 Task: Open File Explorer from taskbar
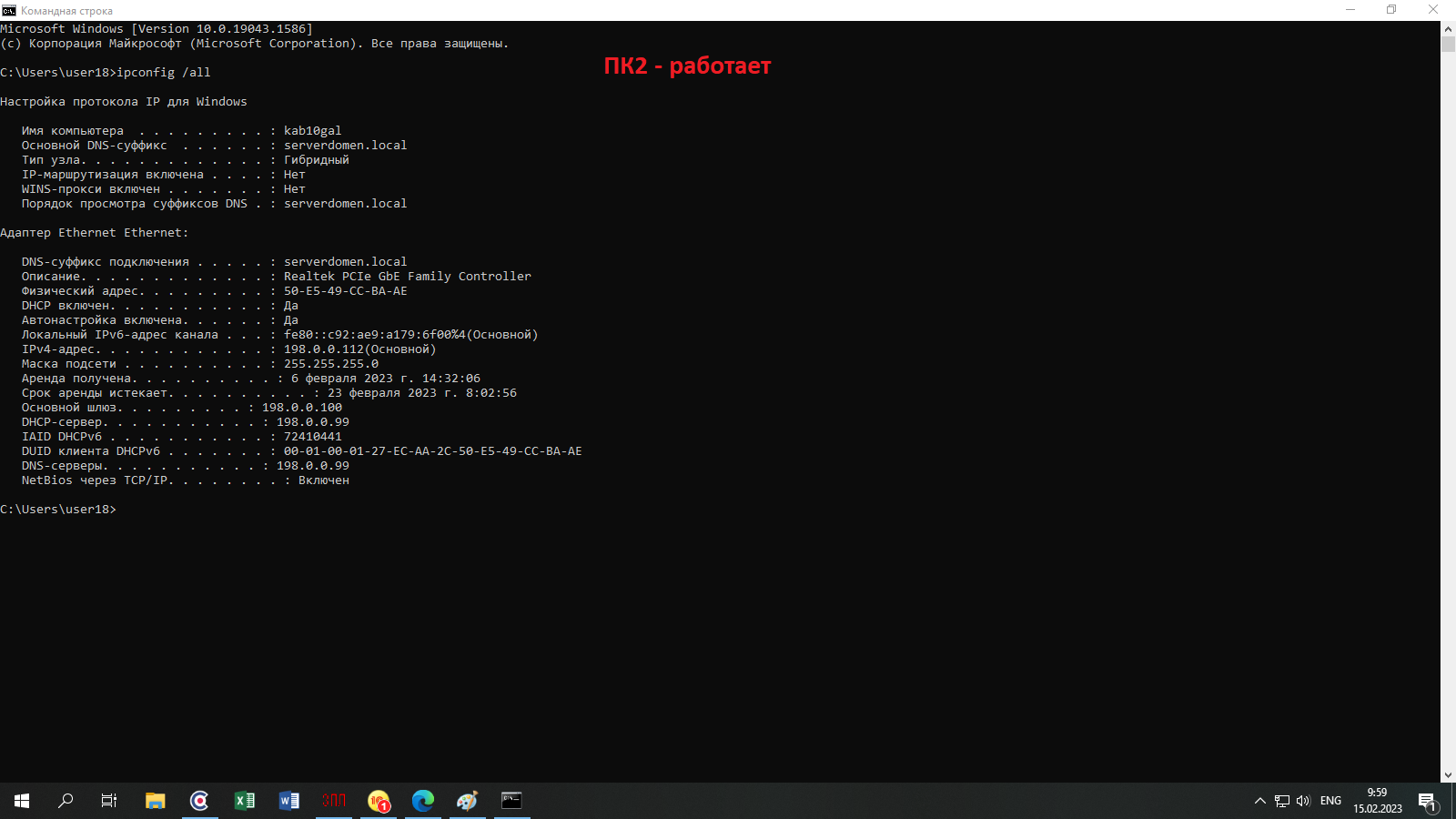(x=156, y=801)
